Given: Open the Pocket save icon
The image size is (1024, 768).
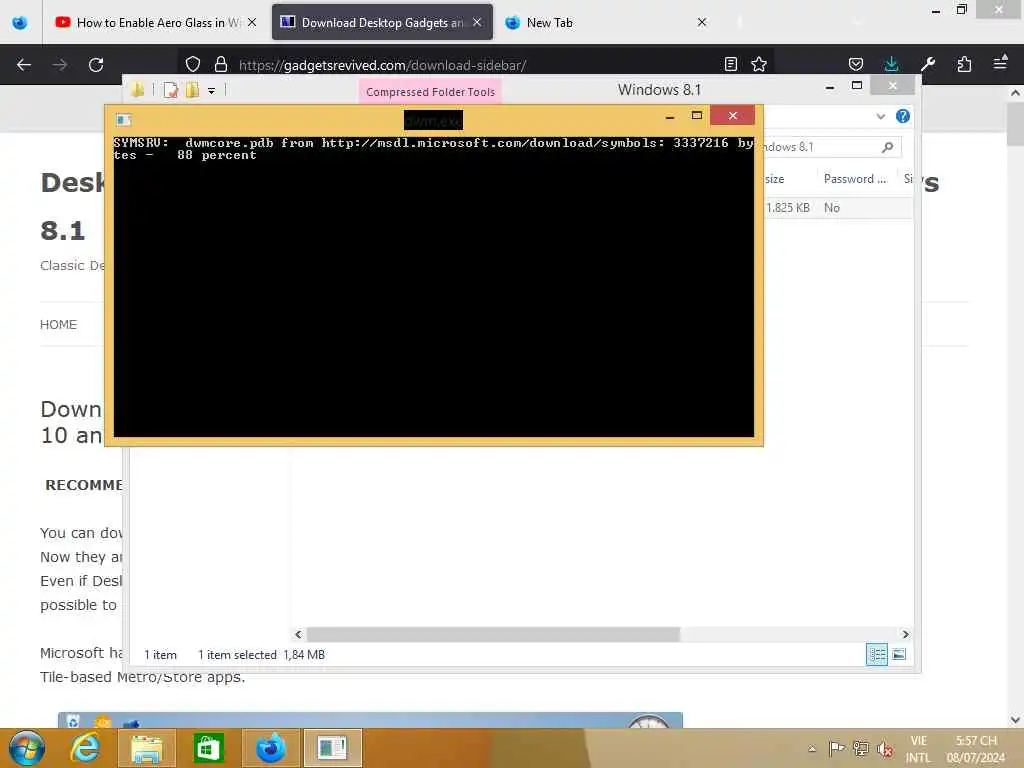Looking at the screenshot, I should [856, 64].
